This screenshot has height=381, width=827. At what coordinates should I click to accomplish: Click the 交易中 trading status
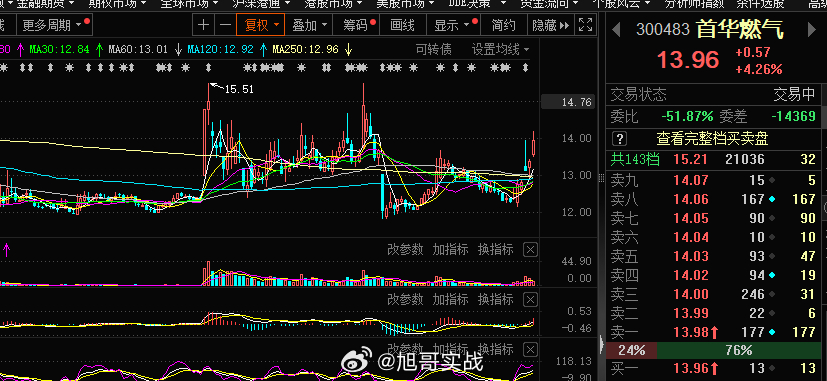pyautogui.click(x=794, y=95)
